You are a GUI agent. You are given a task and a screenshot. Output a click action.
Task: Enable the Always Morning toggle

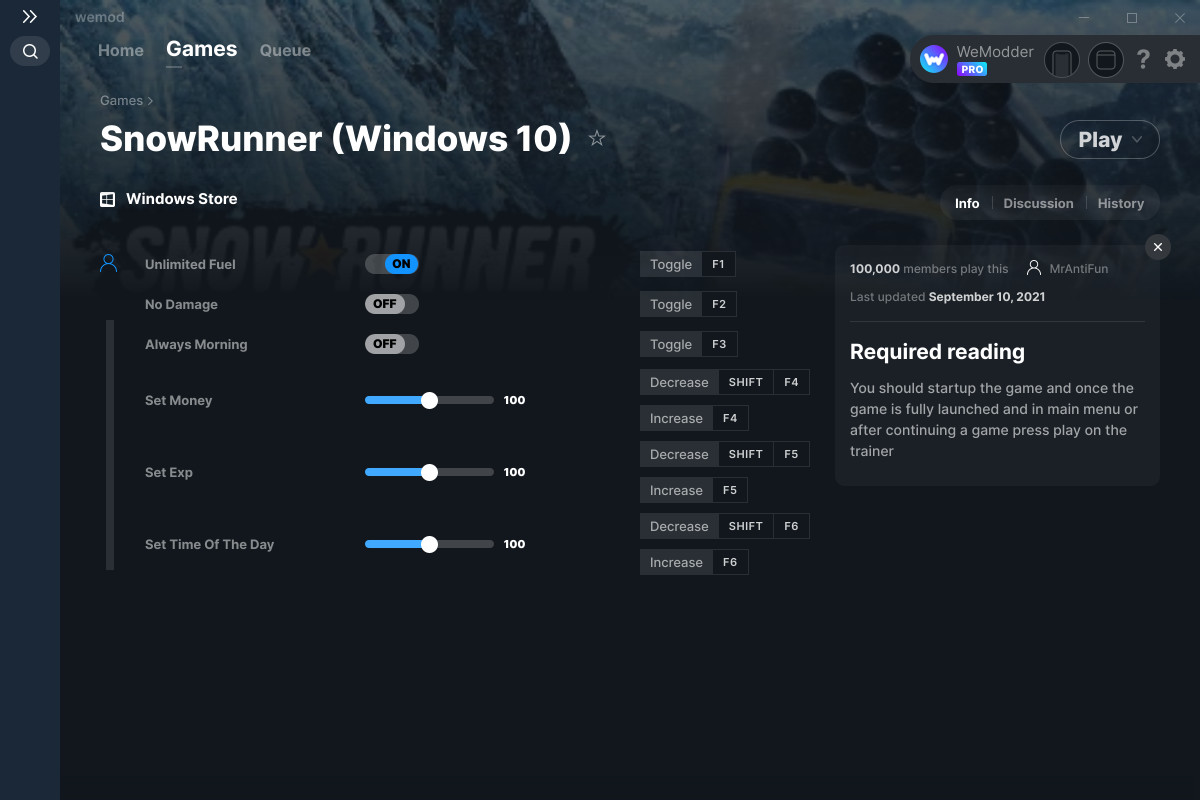pos(392,344)
